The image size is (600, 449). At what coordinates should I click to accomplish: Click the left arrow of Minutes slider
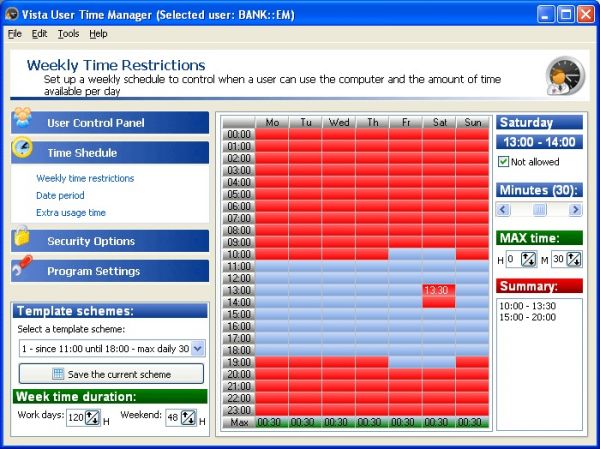(503, 210)
